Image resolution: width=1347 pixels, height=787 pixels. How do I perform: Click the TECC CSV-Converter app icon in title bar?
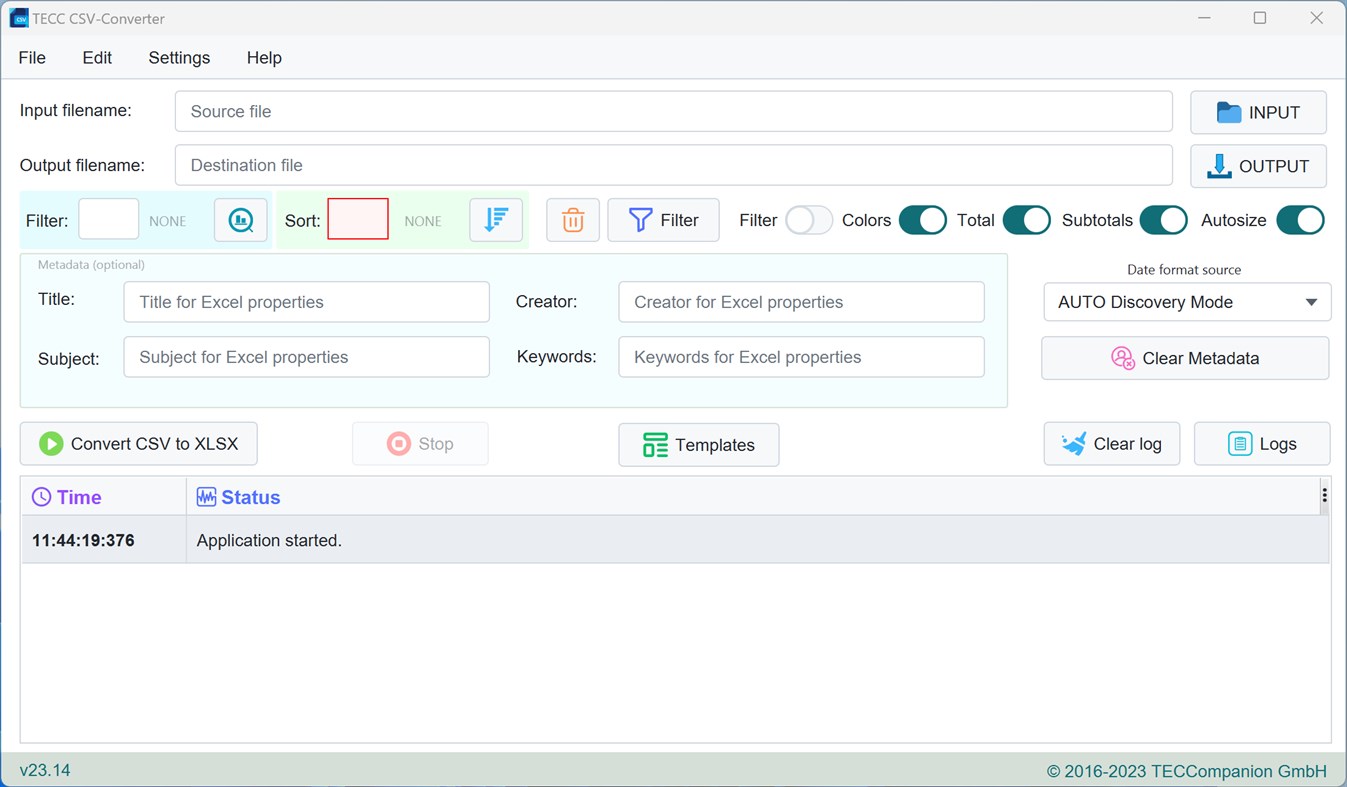click(18, 18)
